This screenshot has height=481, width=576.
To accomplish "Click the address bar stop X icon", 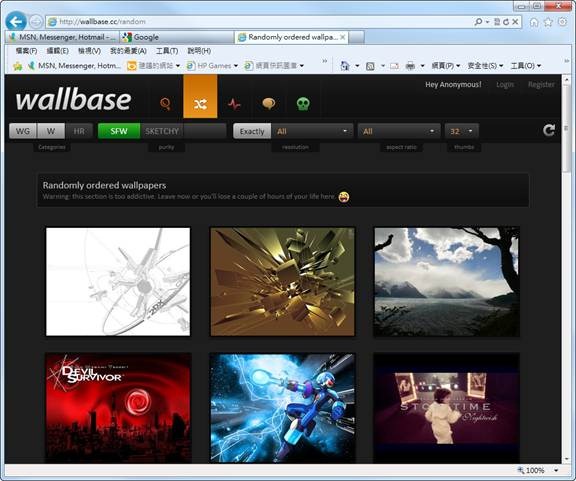I will coord(515,22).
